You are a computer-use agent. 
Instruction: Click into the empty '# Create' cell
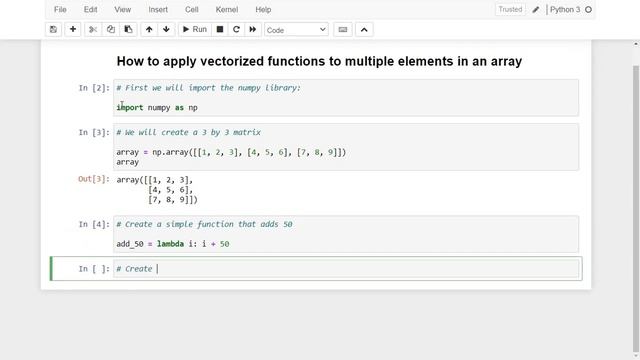(x=346, y=269)
